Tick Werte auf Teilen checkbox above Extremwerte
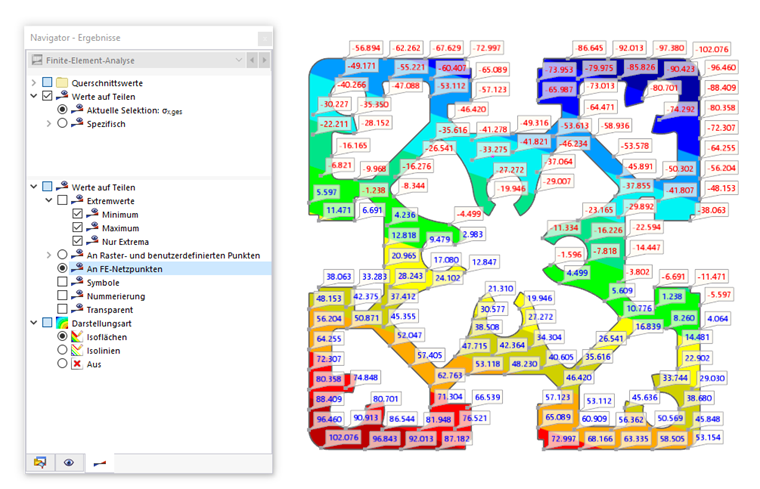 pyautogui.click(x=47, y=186)
